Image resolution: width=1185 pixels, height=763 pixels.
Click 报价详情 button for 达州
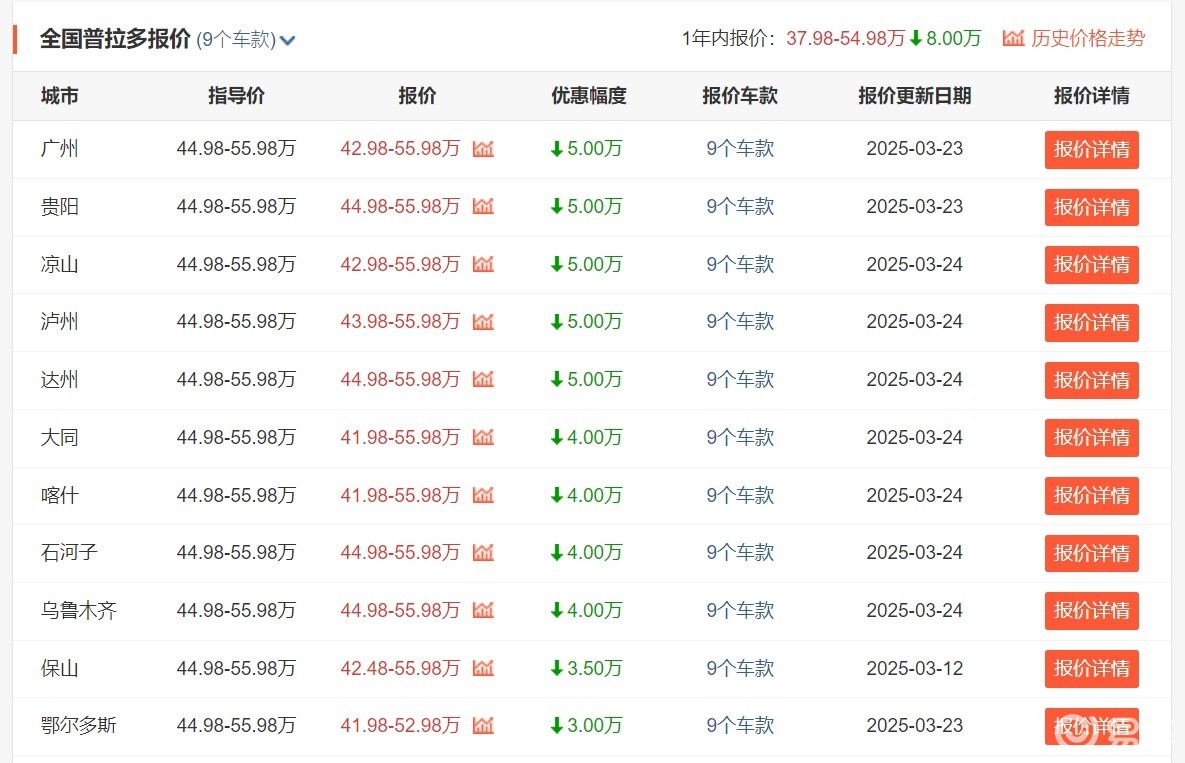point(1091,380)
